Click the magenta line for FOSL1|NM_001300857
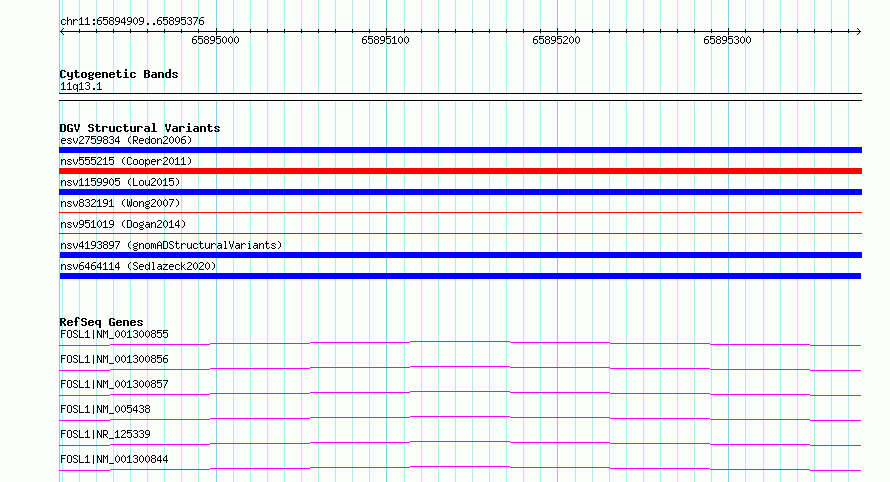Image resolution: width=890 pixels, height=482 pixels. coord(460,393)
